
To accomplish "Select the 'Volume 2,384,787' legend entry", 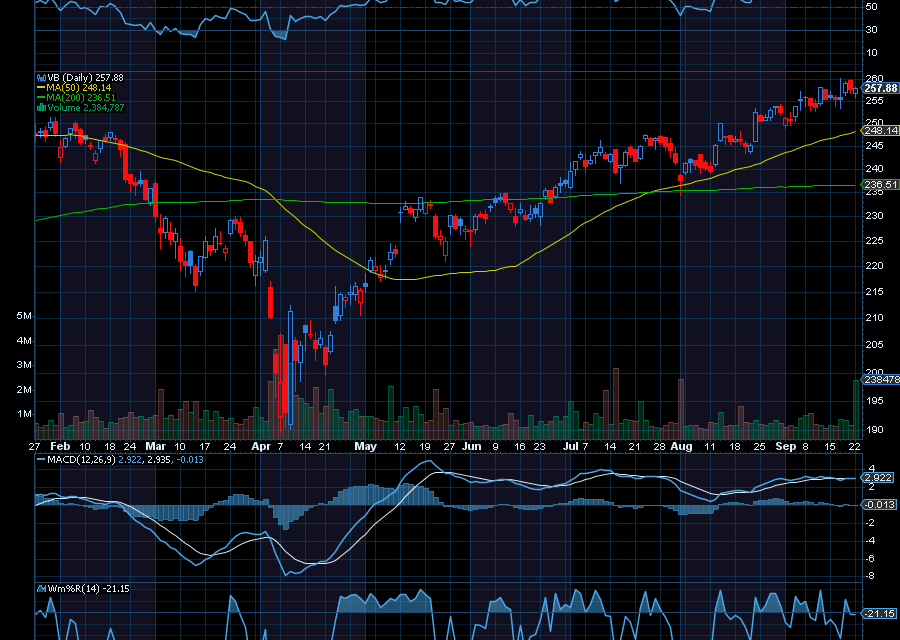I will (x=86, y=108).
